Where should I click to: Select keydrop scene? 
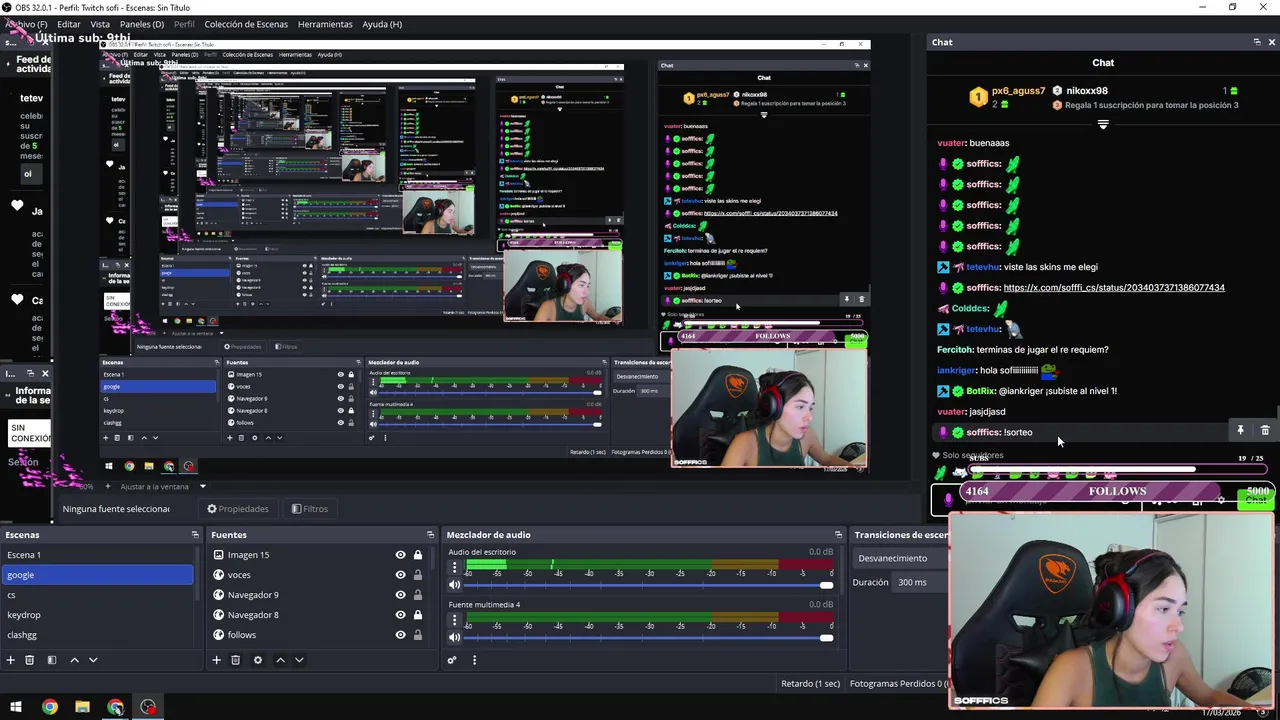pyautogui.click(x=97, y=615)
